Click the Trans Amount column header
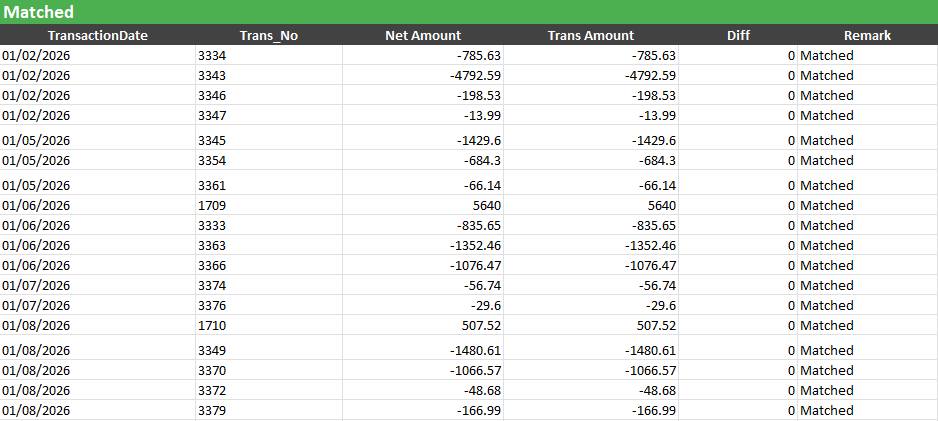Screen dimensions: 938x421 point(591,35)
